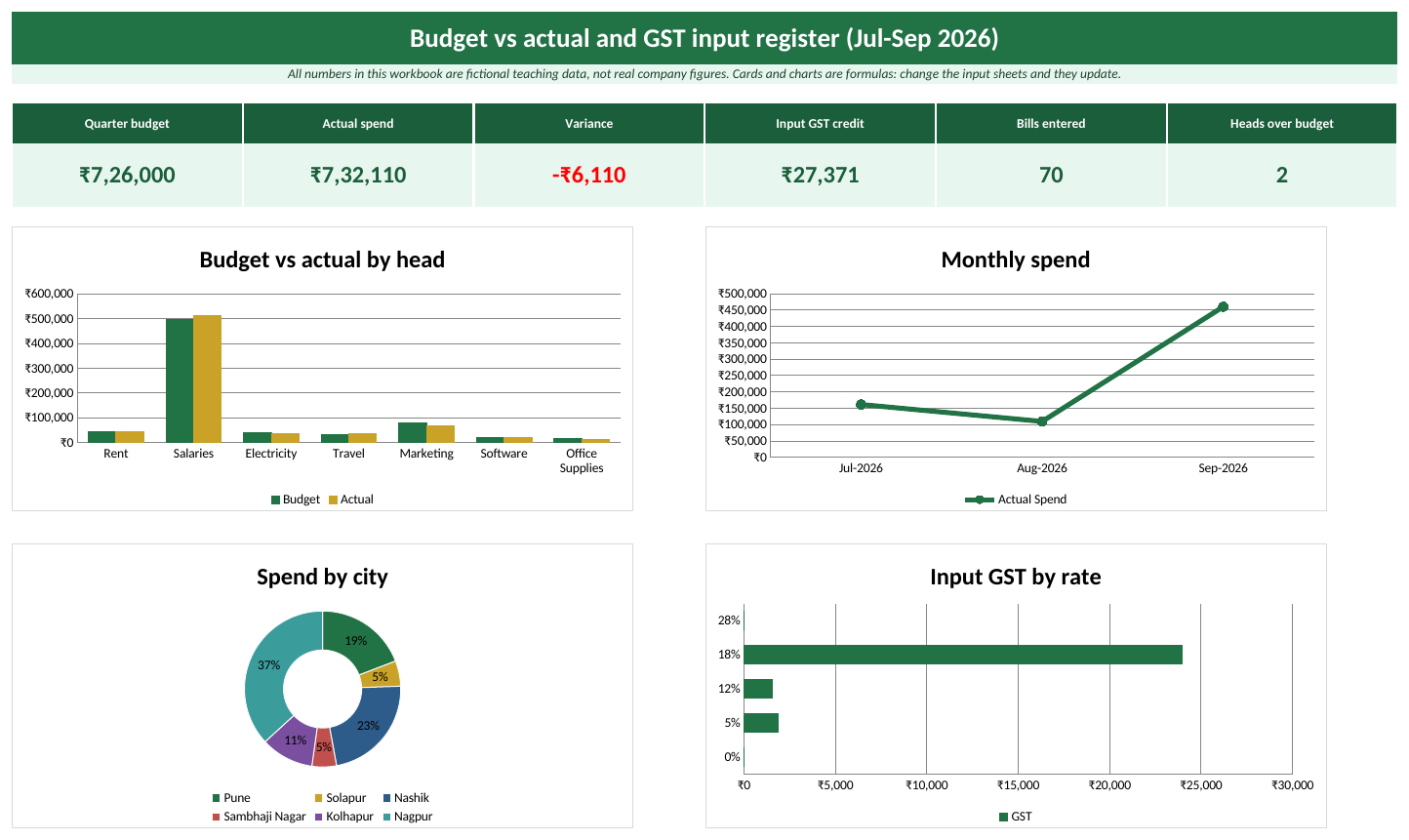The image size is (1409, 840).
Task: Click the Actual Spend legend entry
Action: tap(1016, 500)
